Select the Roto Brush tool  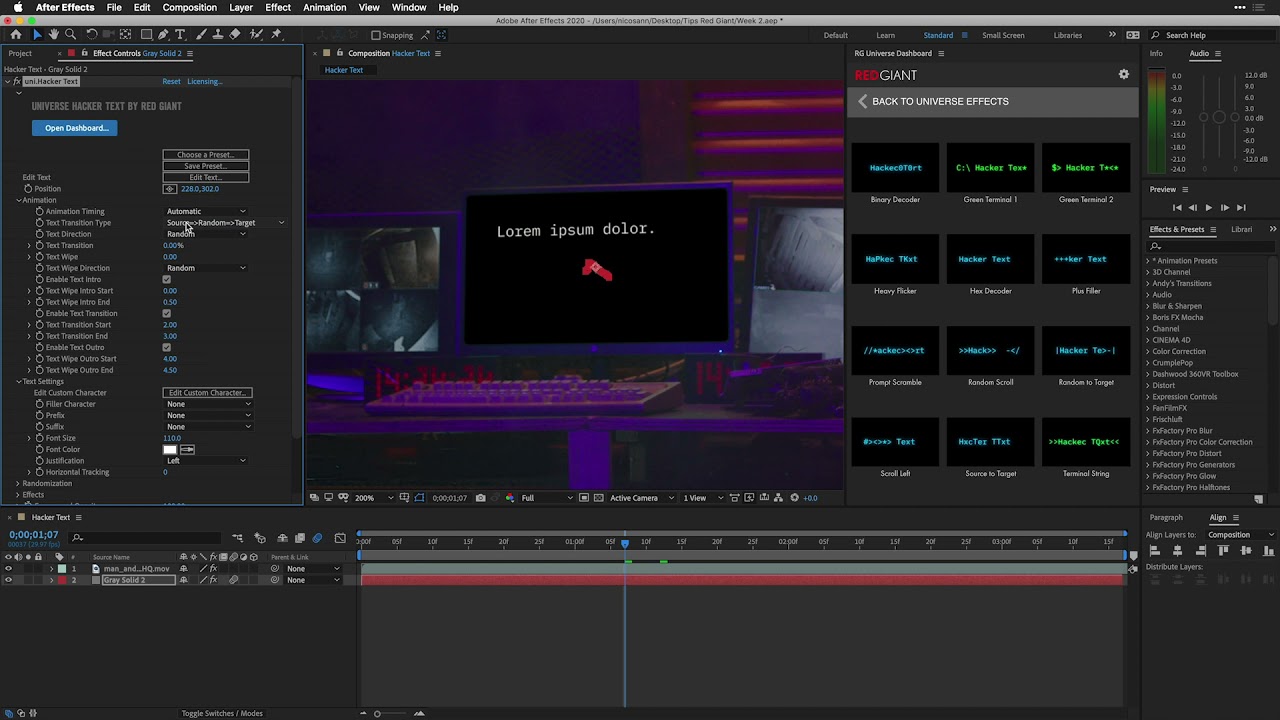coord(256,35)
